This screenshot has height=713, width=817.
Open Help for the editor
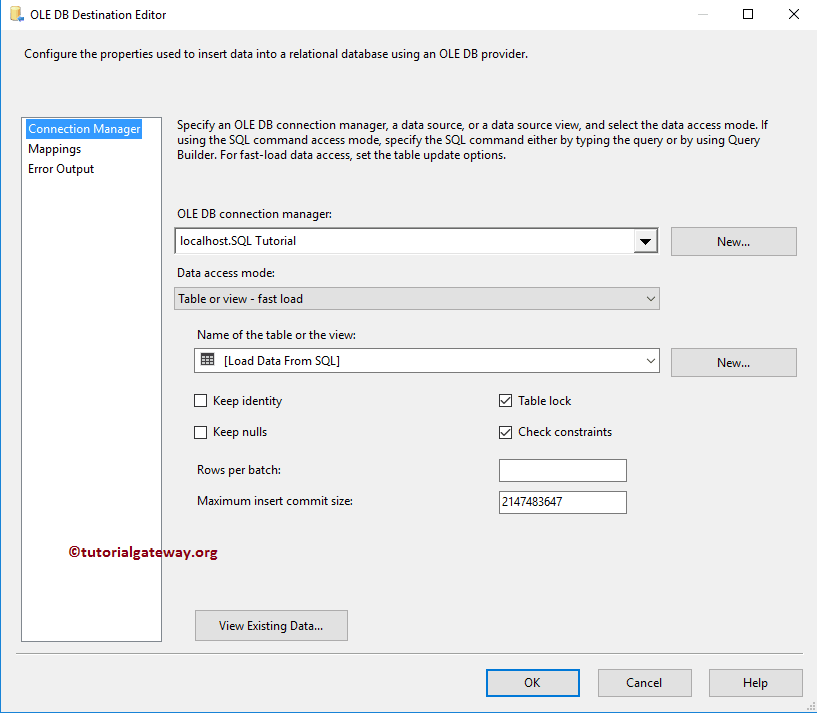coord(756,683)
